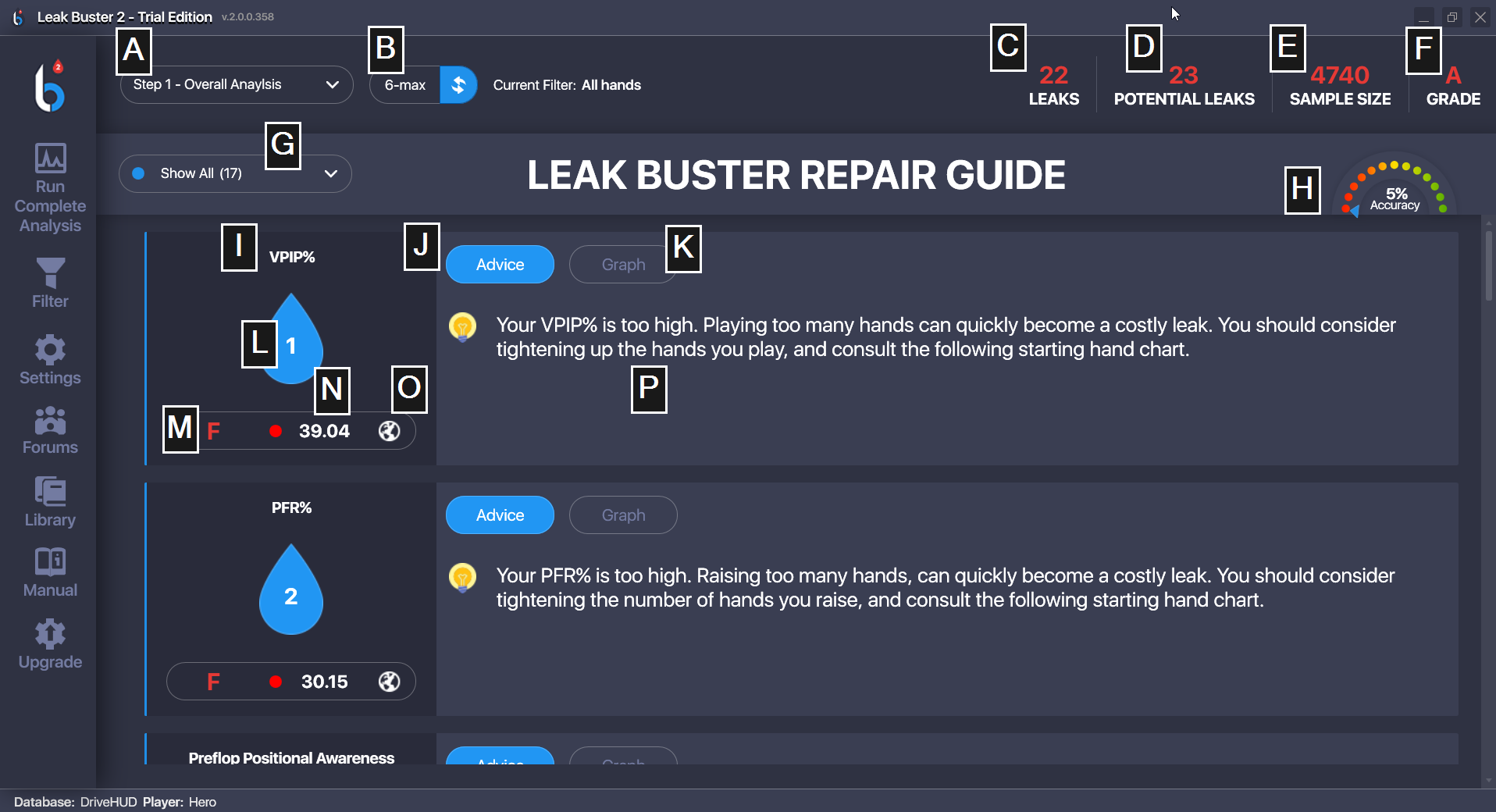Click the VPIP% globe population icon
The width and height of the screenshot is (1496, 812).
click(390, 431)
